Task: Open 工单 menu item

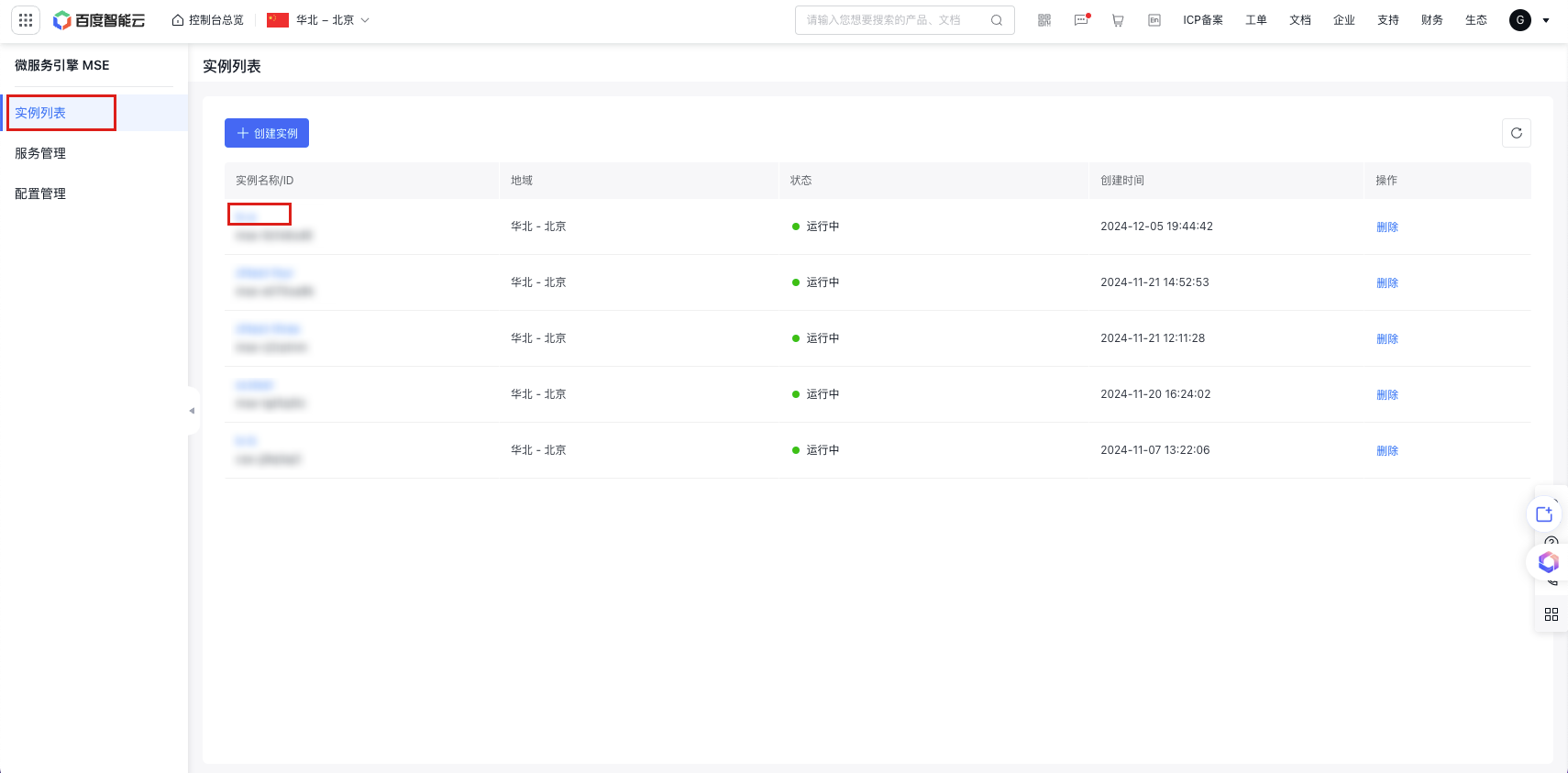Action: pos(1256,20)
